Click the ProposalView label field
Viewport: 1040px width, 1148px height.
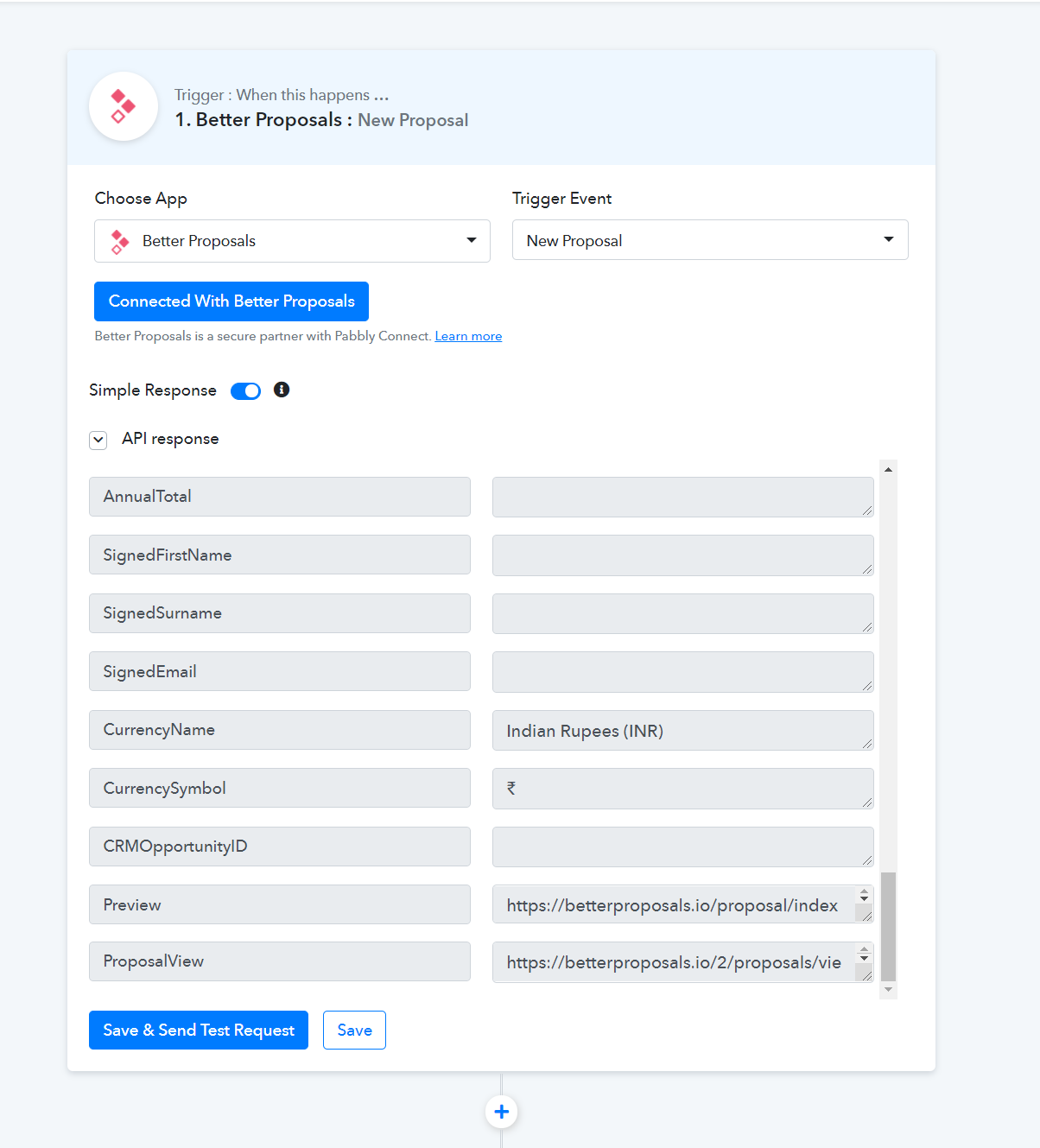pyautogui.click(x=280, y=961)
